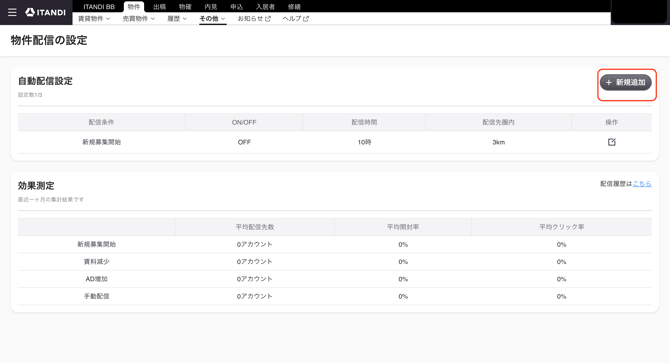Click the 平均配信先数 column header
The height and width of the screenshot is (363, 670).
(255, 227)
